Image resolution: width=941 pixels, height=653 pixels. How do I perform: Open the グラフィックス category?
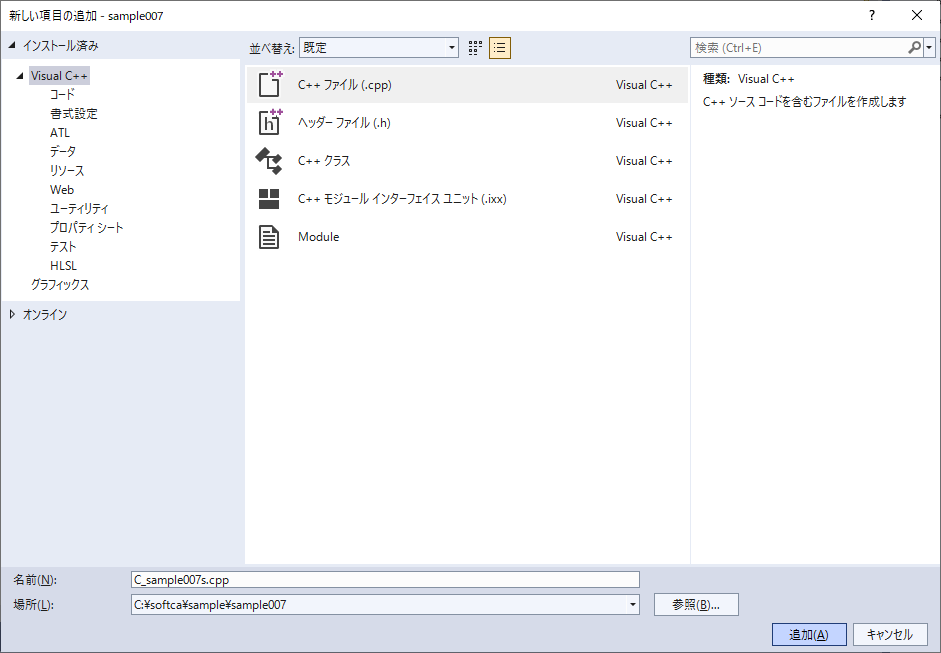[x=60, y=285]
